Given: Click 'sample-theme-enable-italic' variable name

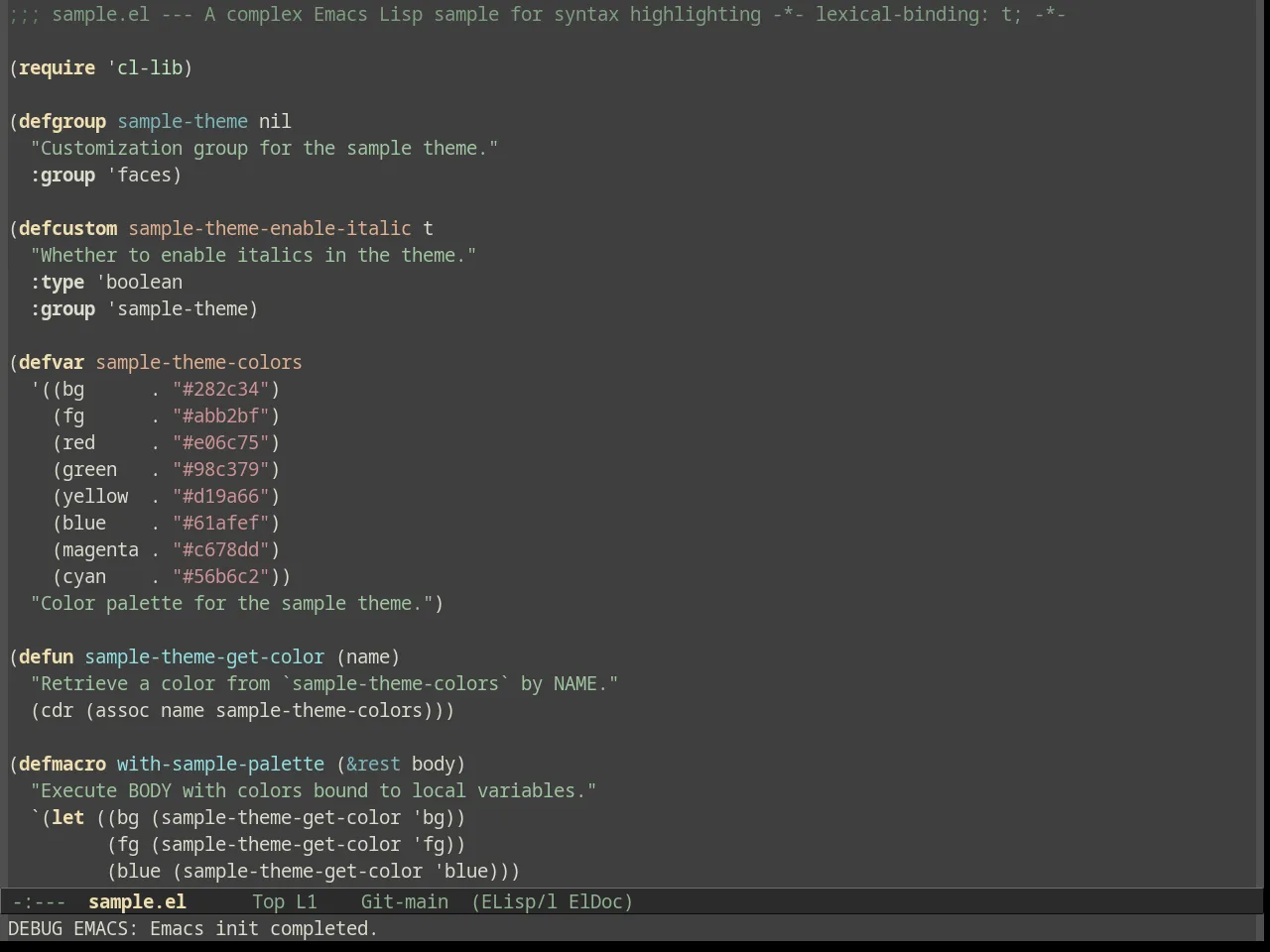Looking at the screenshot, I should click(270, 228).
